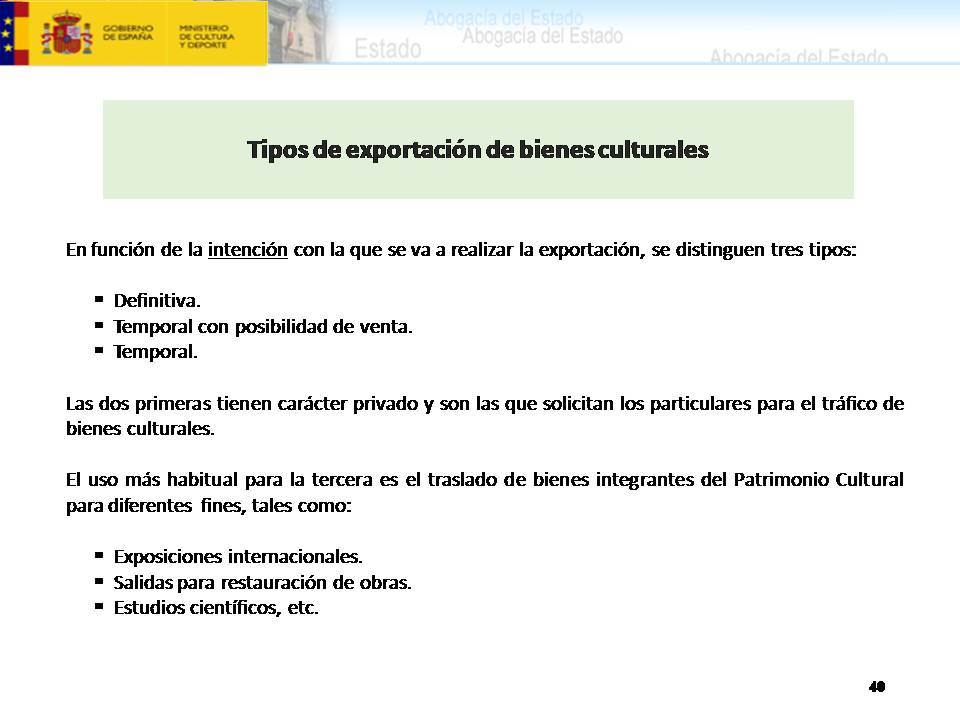The width and height of the screenshot is (960, 720).
Task: Click the underlined word intención
Action: (x=247, y=250)
